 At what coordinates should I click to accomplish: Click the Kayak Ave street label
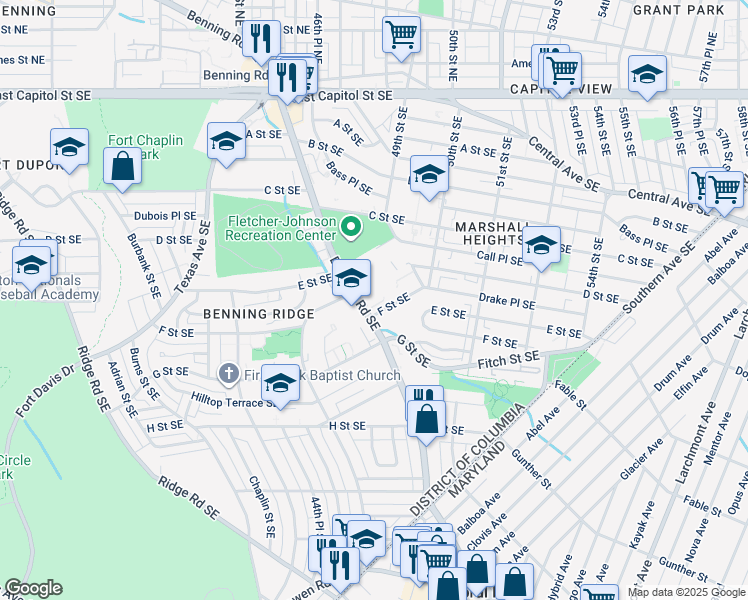642,524
